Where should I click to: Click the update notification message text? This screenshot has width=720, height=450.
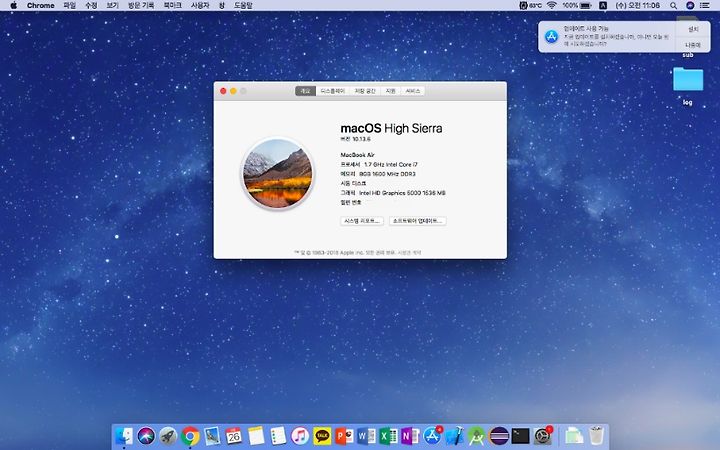click(616, 40)
